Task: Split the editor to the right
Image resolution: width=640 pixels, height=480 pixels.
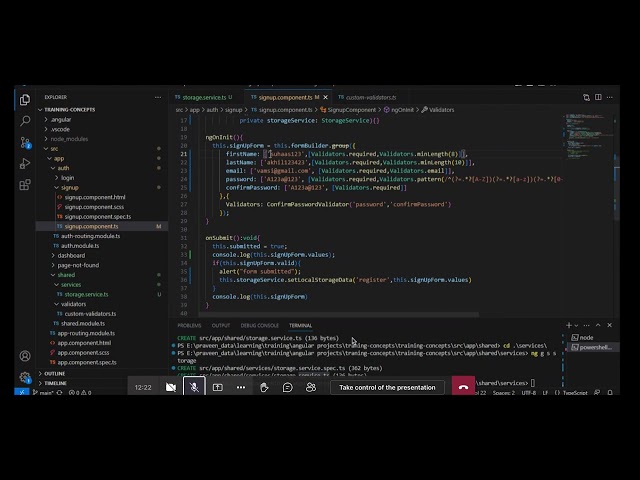Action: click(598, 97)
